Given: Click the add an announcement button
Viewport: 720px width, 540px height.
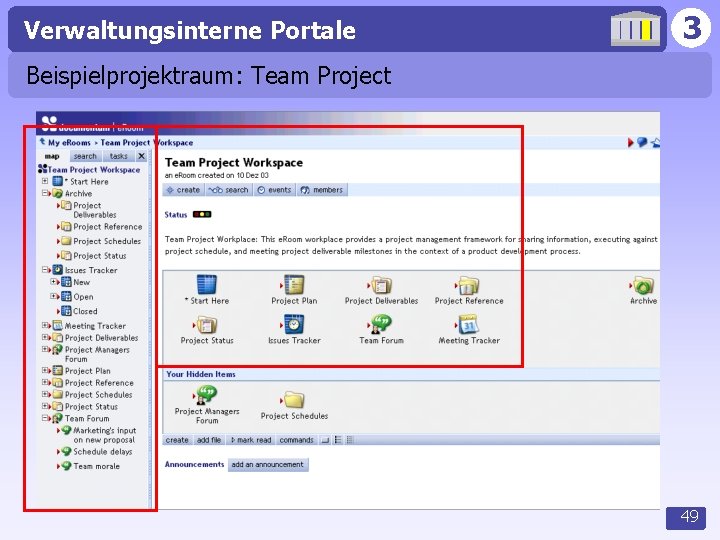Looking at the screenshot, I should click(x=268, y=464).
